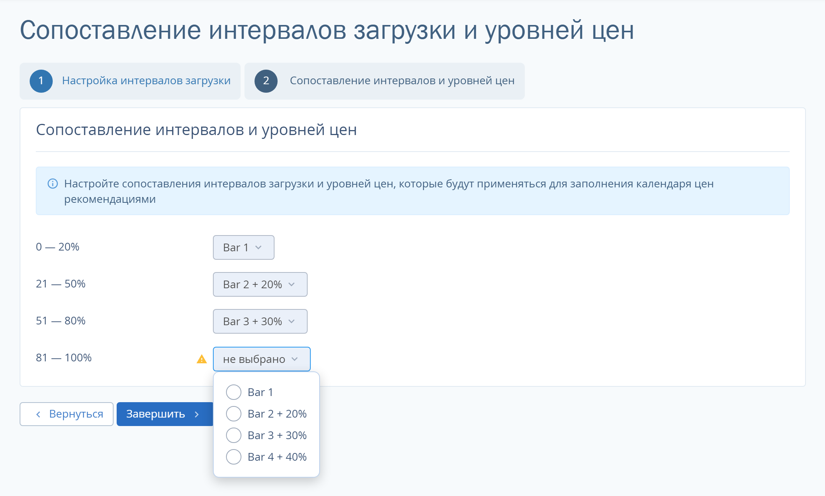Switch to the 'Настройка интервалов загрузки' step tab
The width and height of the screenshot is (825, 496).
click(130, 81)
